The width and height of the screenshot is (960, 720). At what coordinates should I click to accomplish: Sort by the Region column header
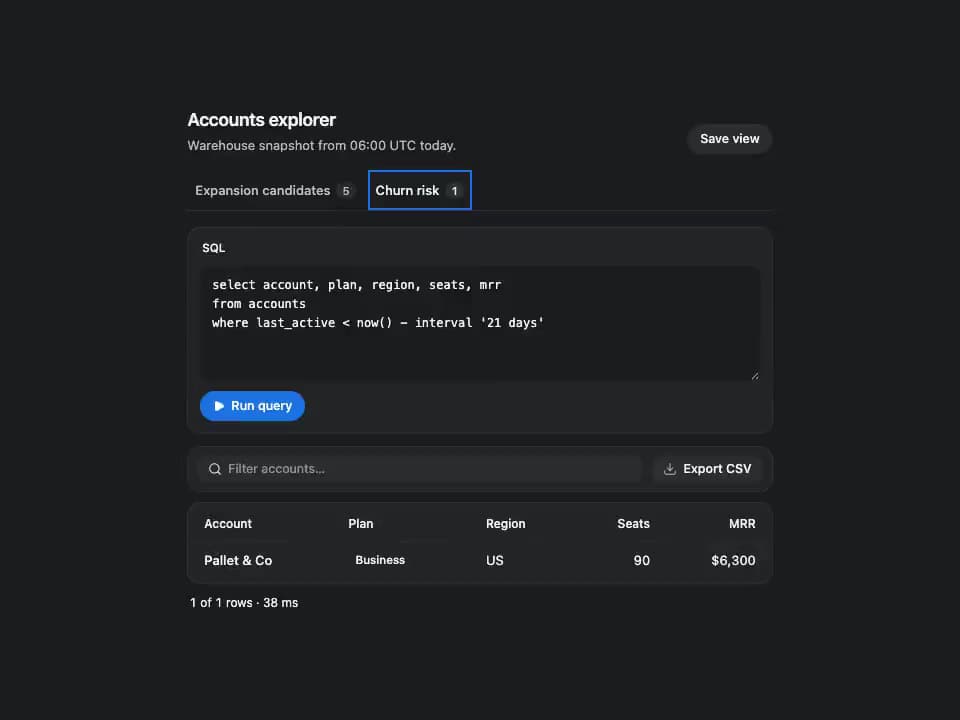(506, 524)
